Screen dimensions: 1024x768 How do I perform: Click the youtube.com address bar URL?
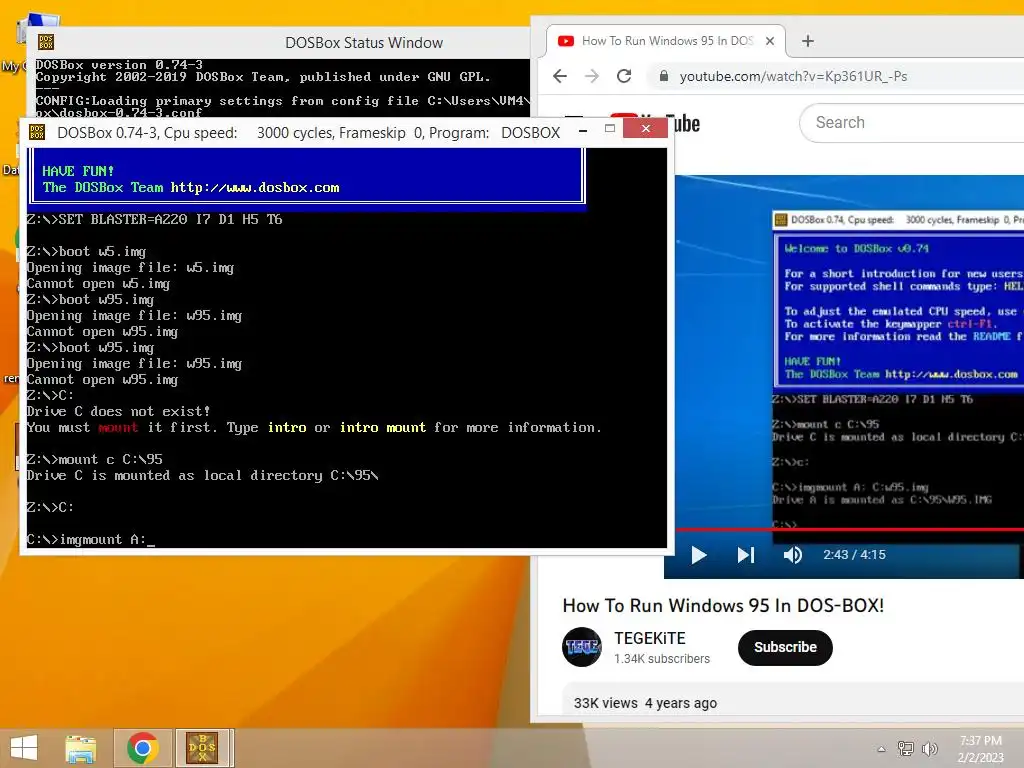click(x=793, y=76)
